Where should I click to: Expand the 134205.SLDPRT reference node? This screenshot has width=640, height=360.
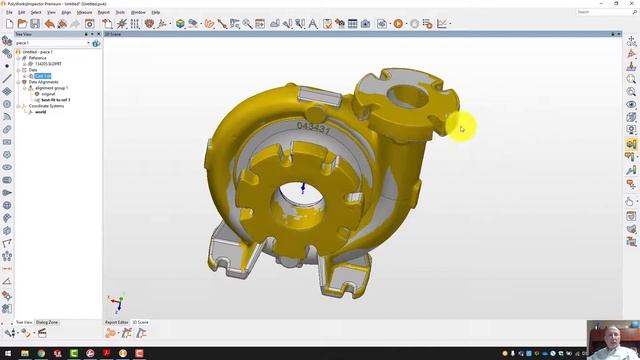(x=24, y=64)
